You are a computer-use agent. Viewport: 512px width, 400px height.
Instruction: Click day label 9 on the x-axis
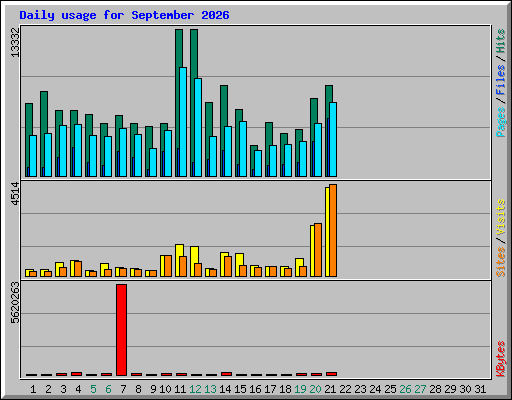pyautogui.click(x=153, y=389)
